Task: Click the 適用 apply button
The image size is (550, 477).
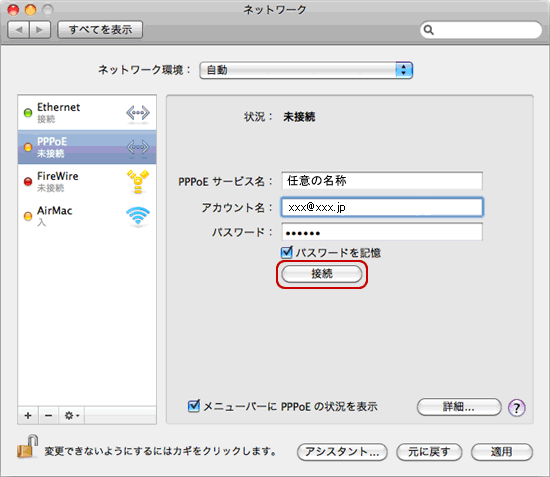Action: pos(502,452)
